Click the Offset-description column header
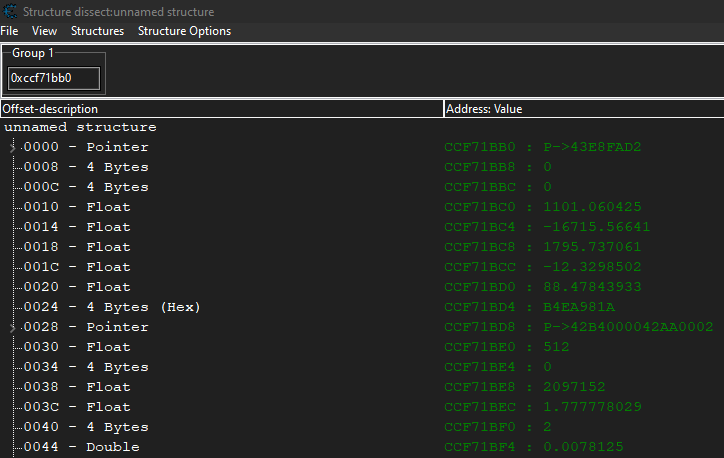The height and width of the screenshot is (458, 724). click(220, 109)
